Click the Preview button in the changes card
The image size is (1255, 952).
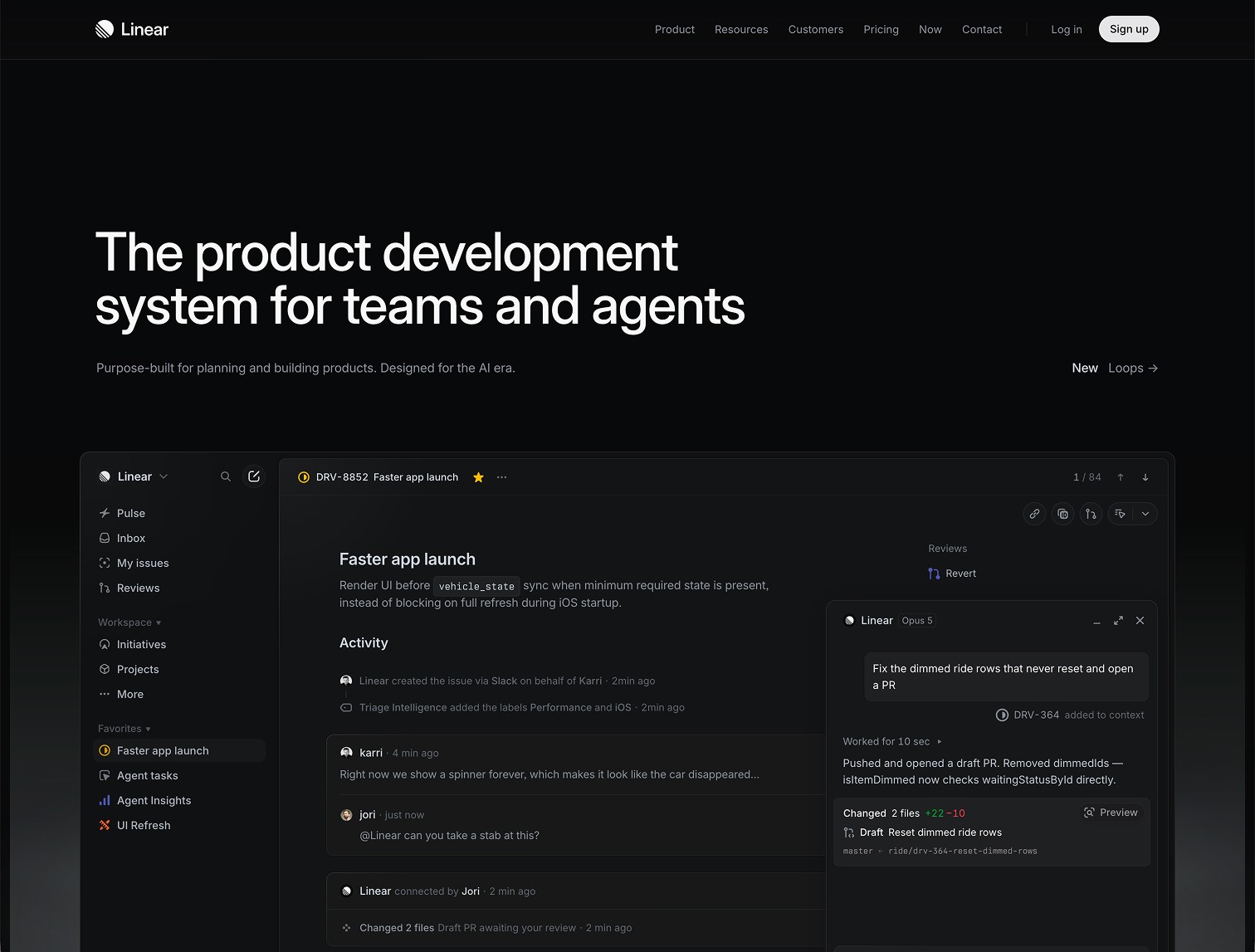[x=1111, y=813]
